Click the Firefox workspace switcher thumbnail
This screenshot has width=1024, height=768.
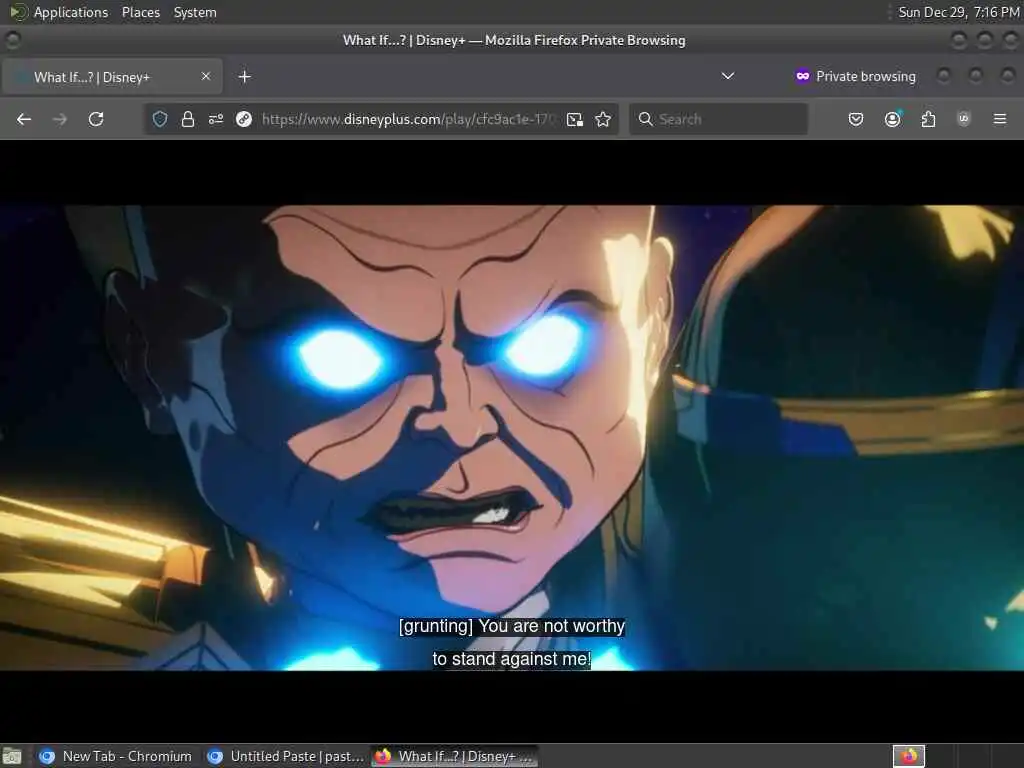coord(908,756)
